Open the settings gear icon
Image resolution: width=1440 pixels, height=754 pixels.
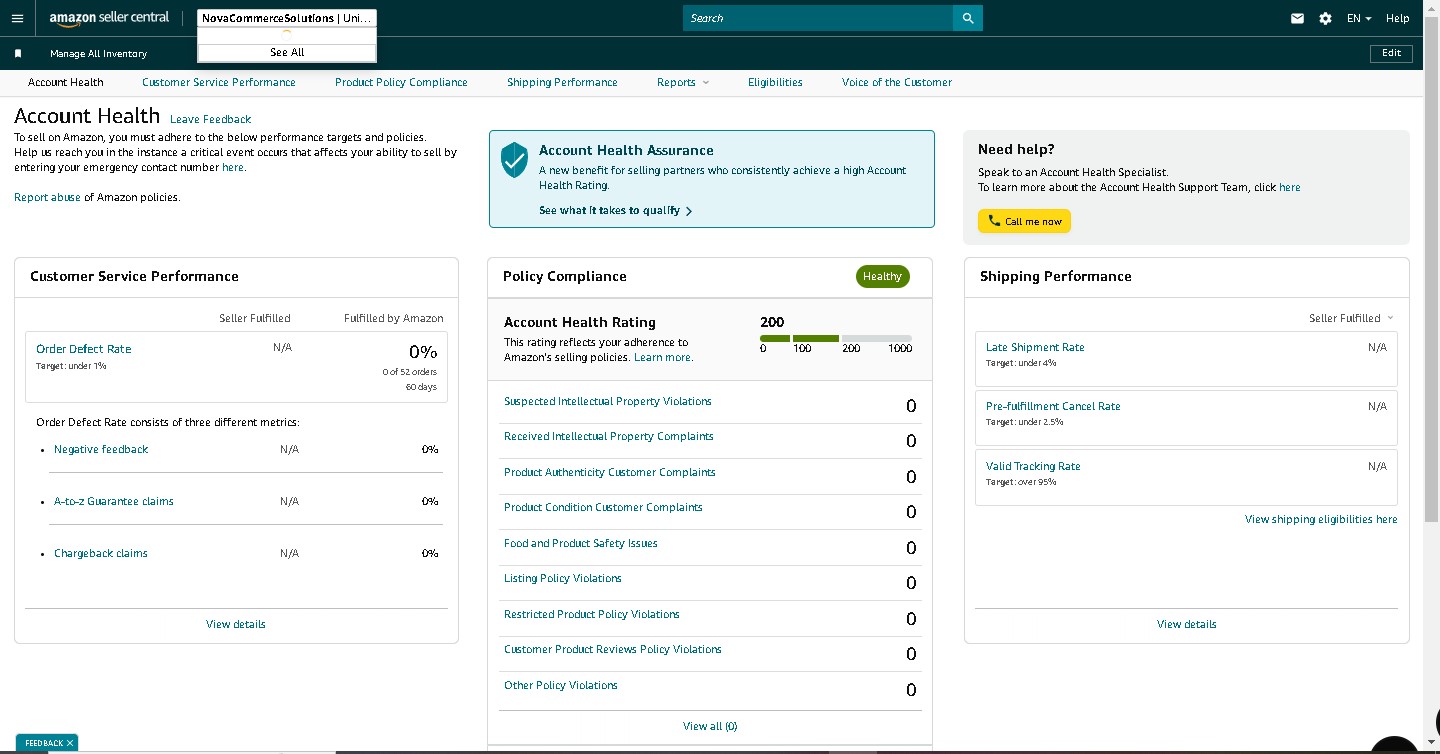point(1326,18)
